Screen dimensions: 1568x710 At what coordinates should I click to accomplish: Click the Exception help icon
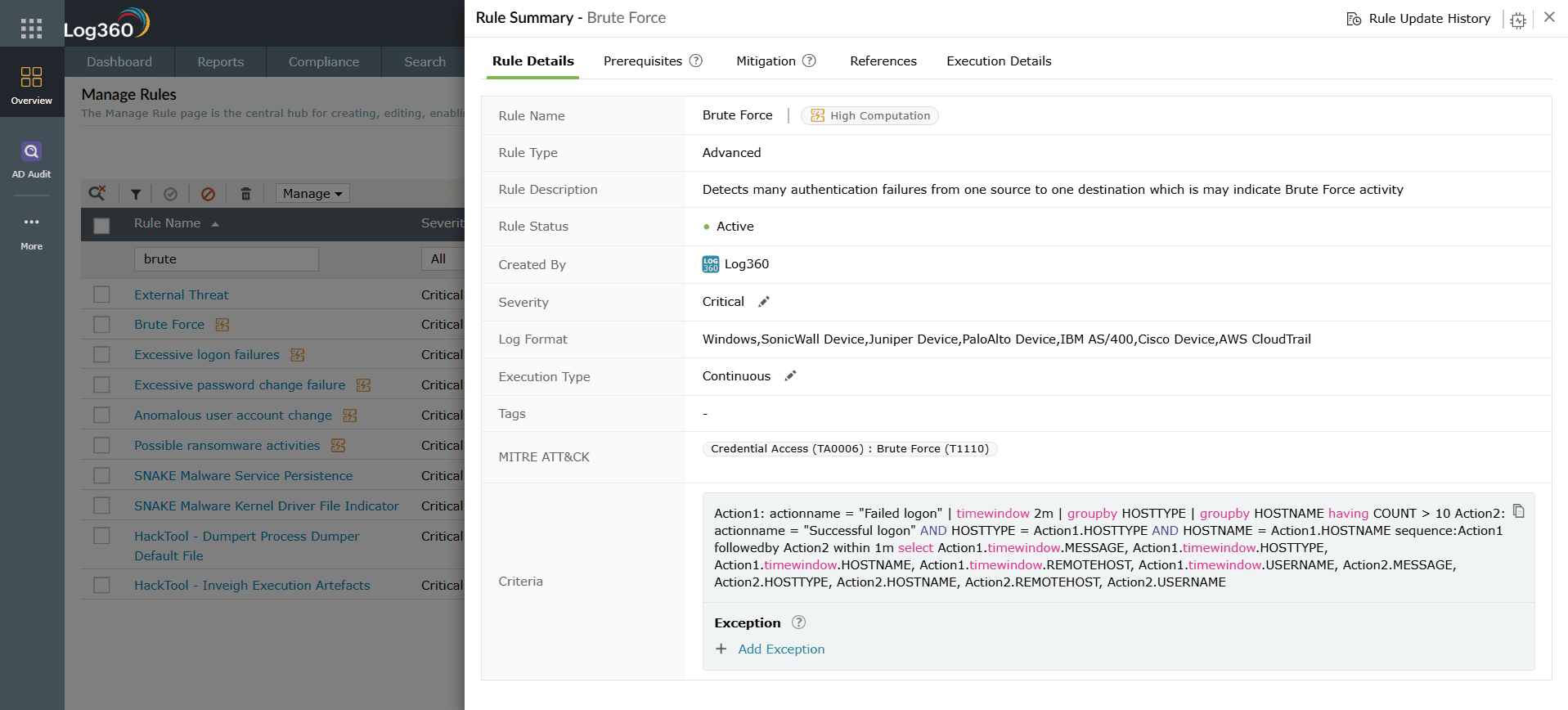pyautogui.click(x=799, y=622)
